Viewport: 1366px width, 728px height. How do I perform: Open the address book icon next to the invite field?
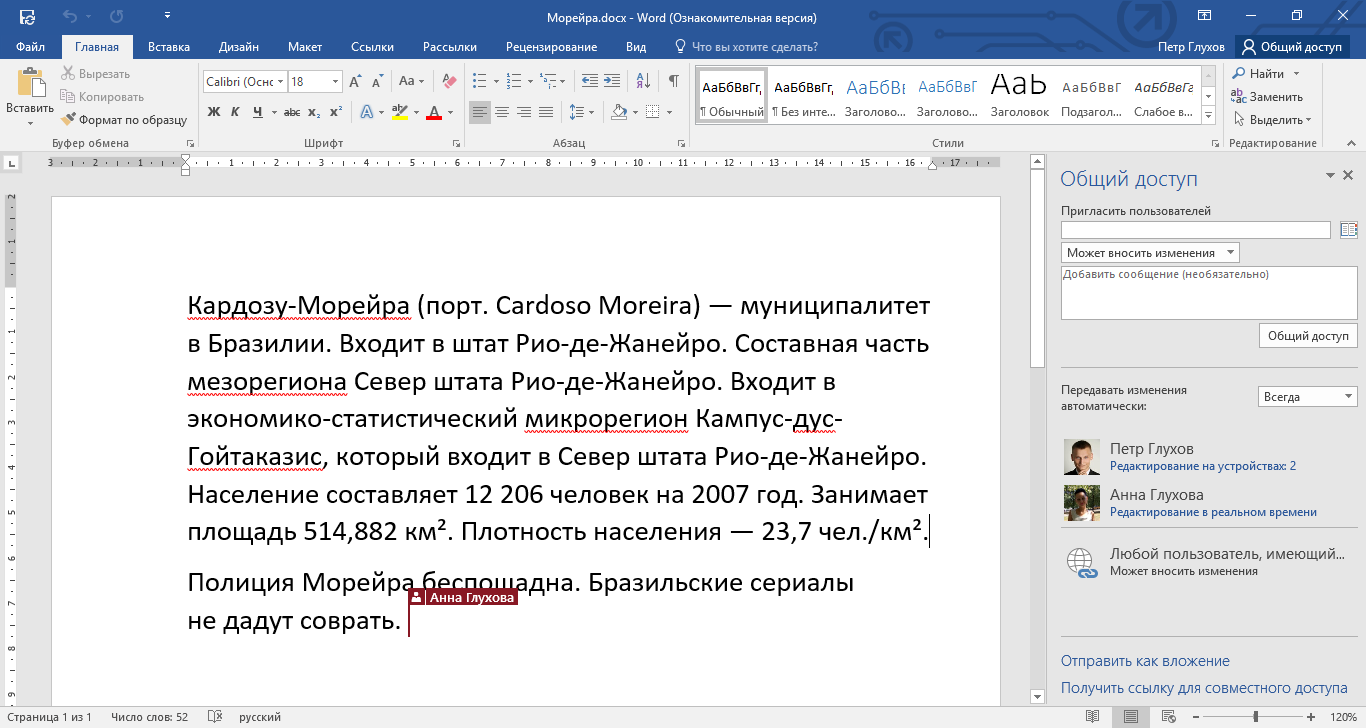[1348, 230]
